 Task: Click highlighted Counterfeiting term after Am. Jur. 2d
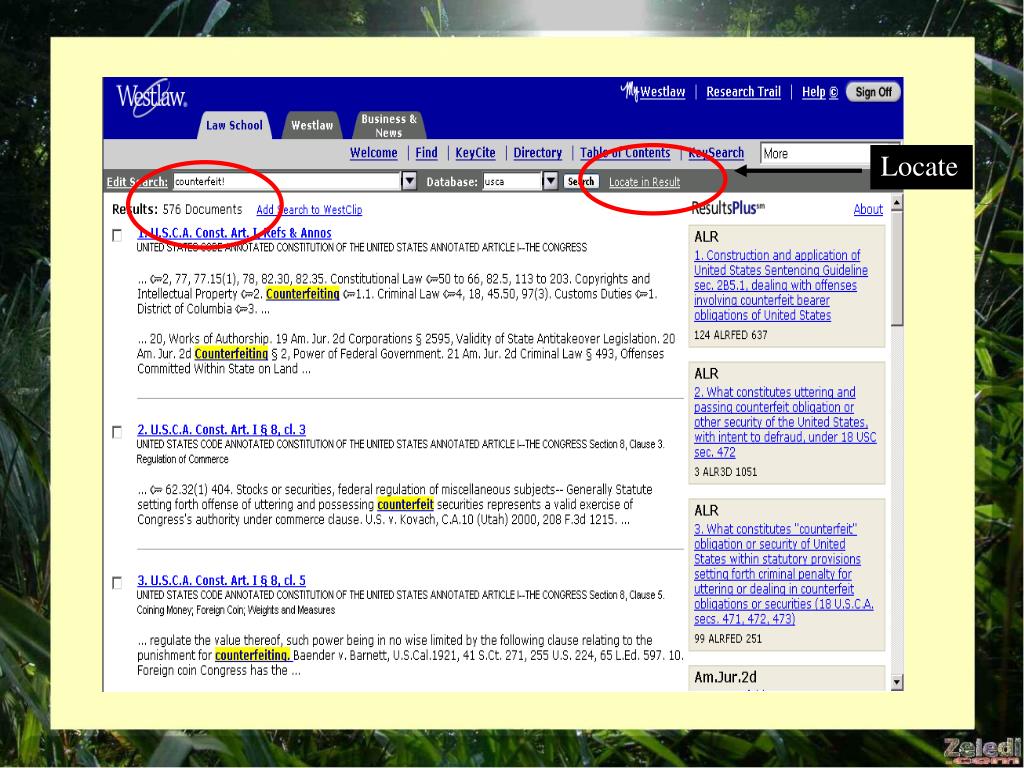pos(231,353)
